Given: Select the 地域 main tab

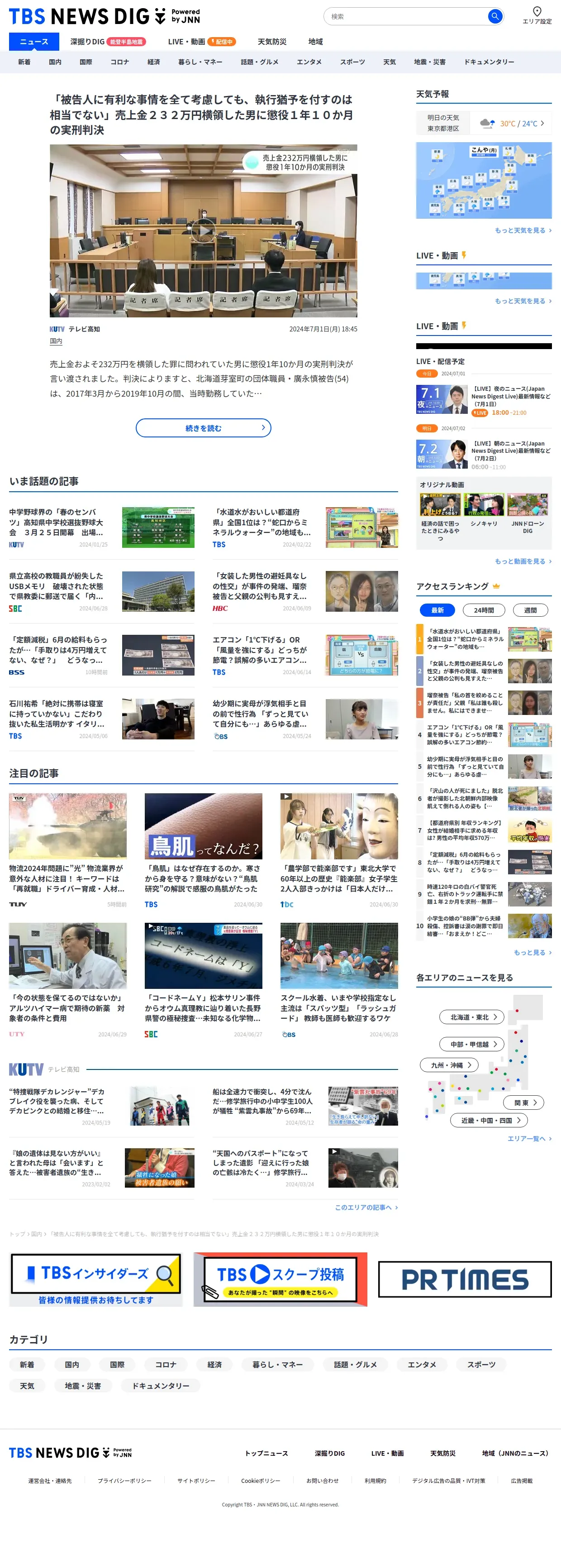Looking at the screenshot, I should click(x=315, y=41).
